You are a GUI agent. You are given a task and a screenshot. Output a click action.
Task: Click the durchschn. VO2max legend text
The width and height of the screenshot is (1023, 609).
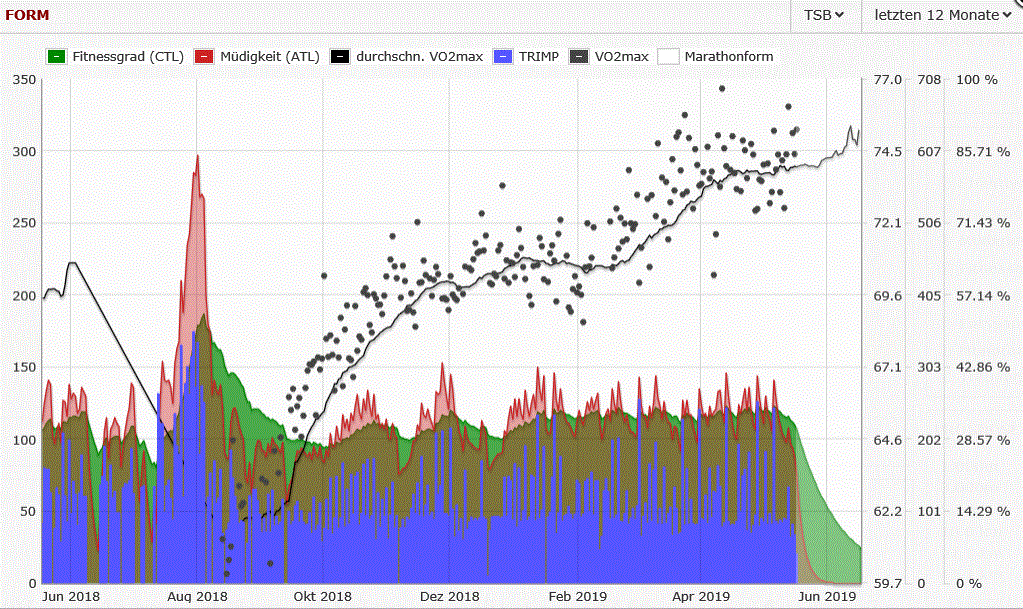pyautogui.click(x=420, y=57)
